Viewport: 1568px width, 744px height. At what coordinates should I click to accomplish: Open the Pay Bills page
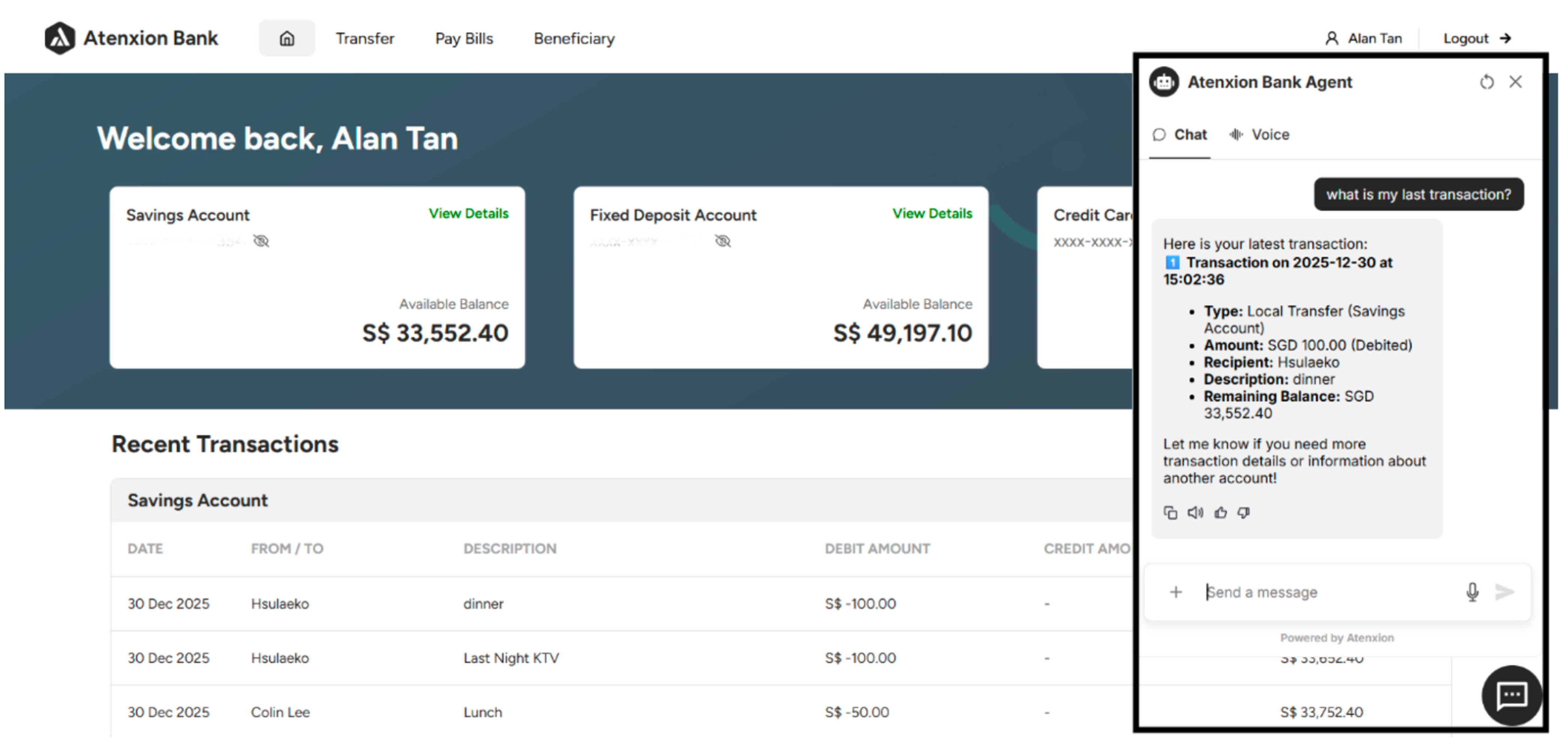(464, 38)
